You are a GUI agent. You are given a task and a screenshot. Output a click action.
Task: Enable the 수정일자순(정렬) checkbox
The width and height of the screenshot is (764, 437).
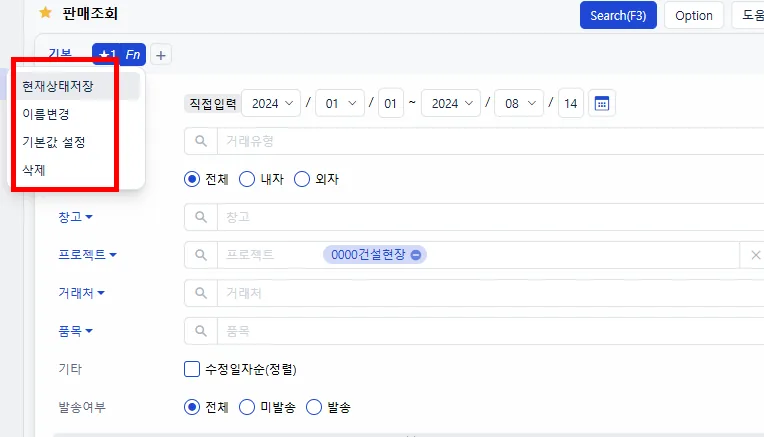[x=192, y=369]
